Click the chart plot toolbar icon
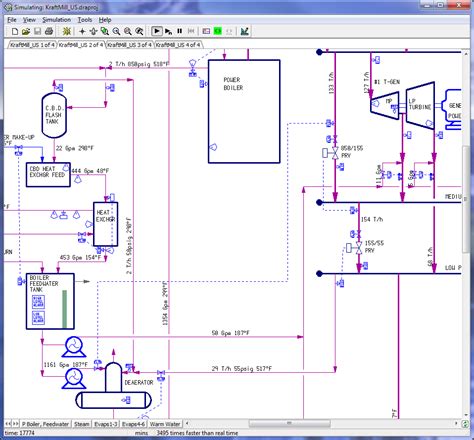 point(245,31)
